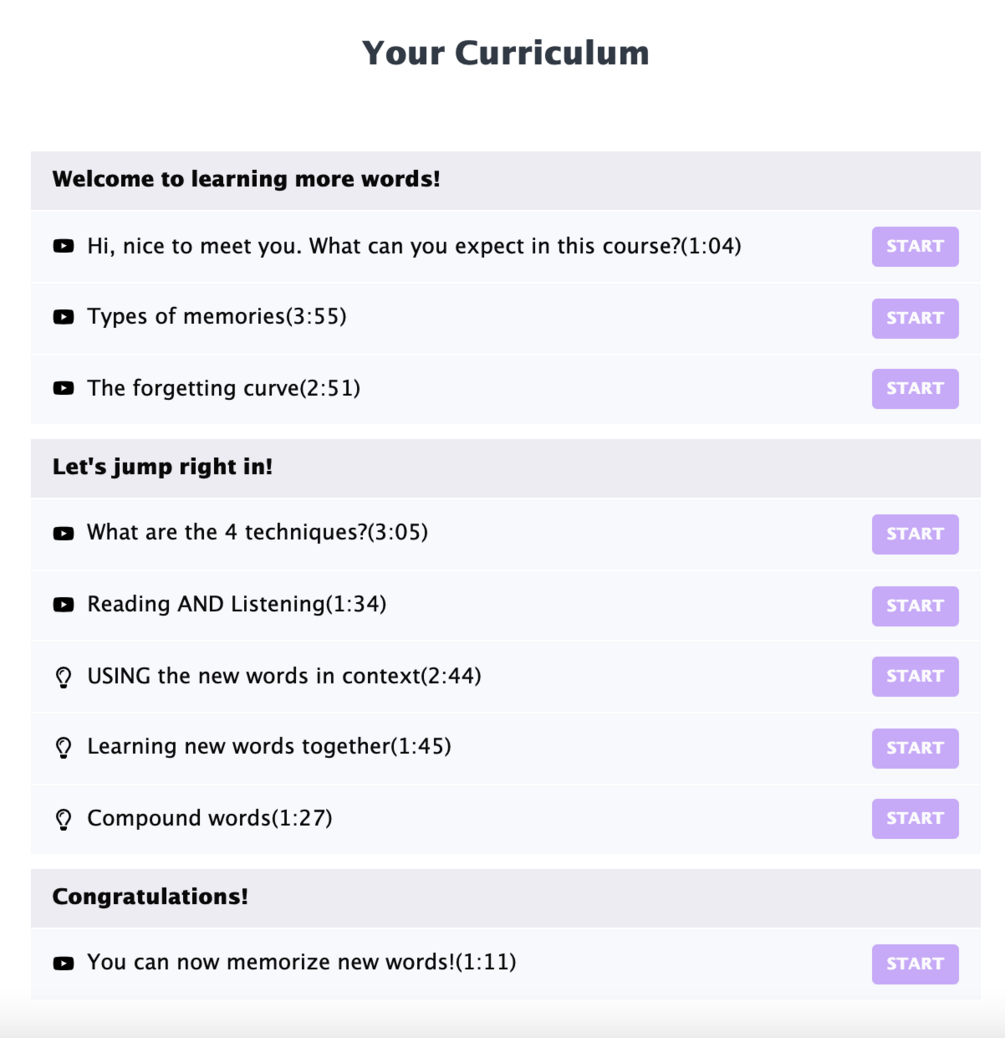Screen dimensions: 1005x1038
Task: Click lightbulb icon beside 'Learning new words together'
Action: [x=63, y=748]
